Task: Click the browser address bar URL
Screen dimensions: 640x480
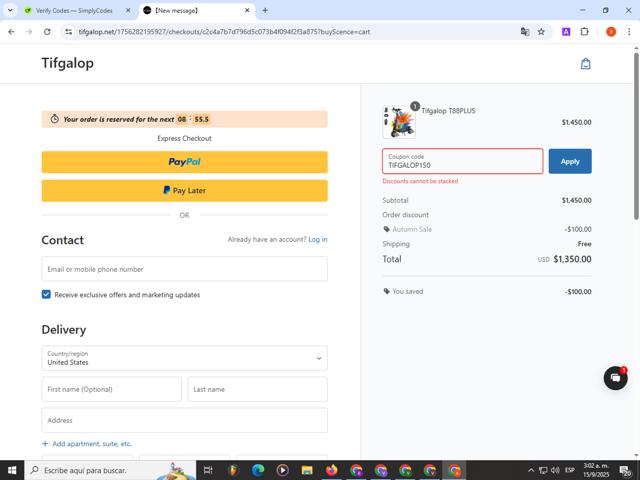Action: [224, 32]
